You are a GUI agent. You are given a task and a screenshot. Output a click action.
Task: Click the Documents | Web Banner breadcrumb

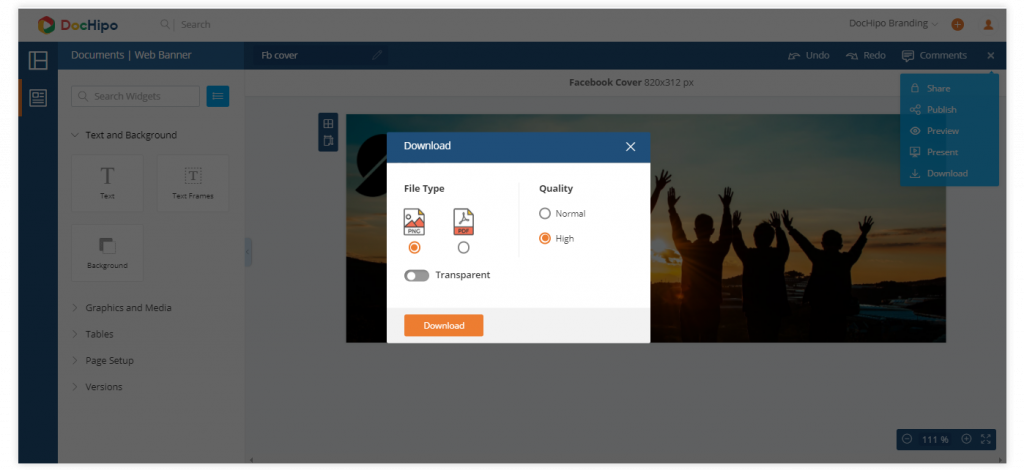coord(131,55)
